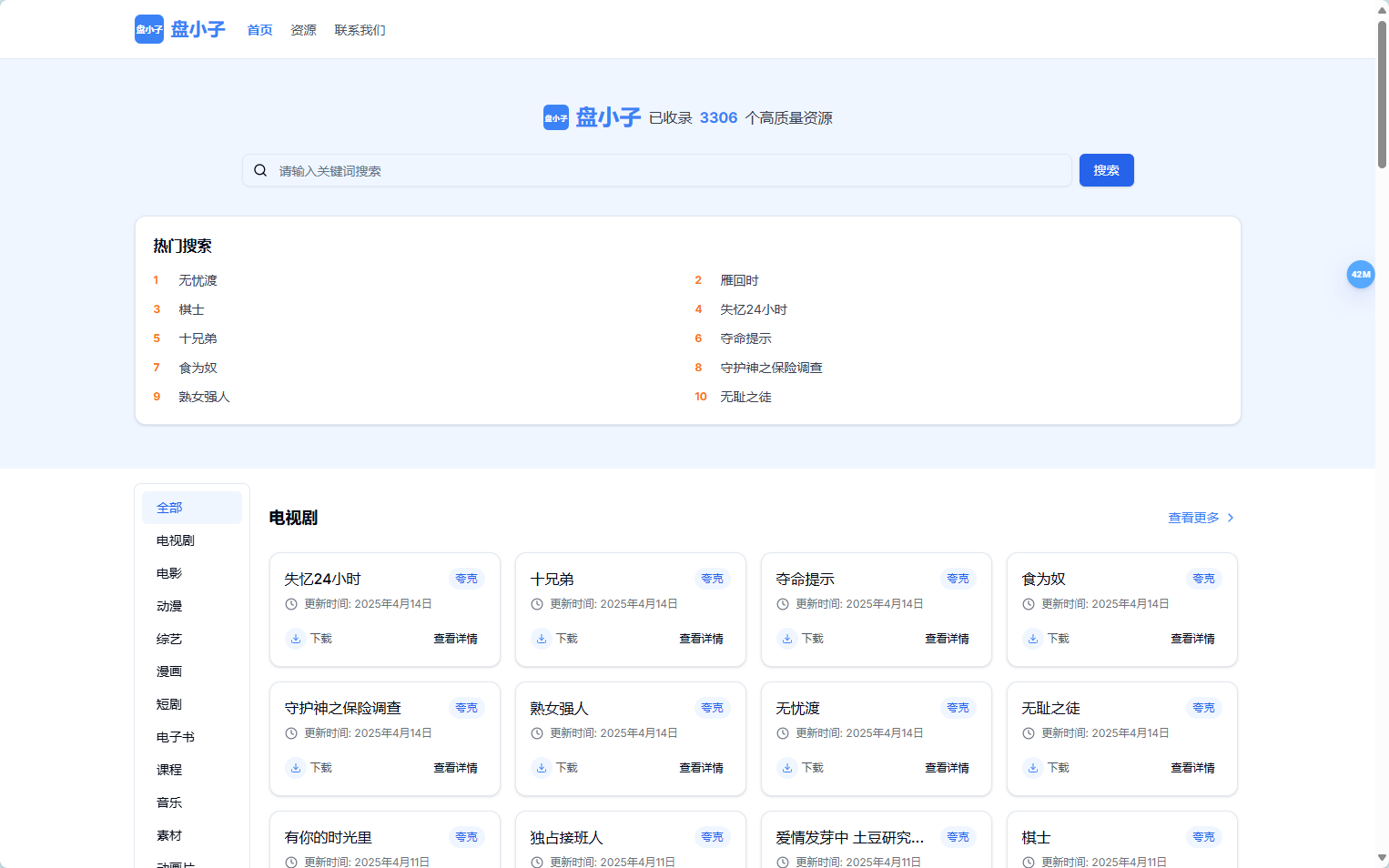Select the 电子书 category in sidebar
The image size is (1389, 868).
tap(192, 737)
